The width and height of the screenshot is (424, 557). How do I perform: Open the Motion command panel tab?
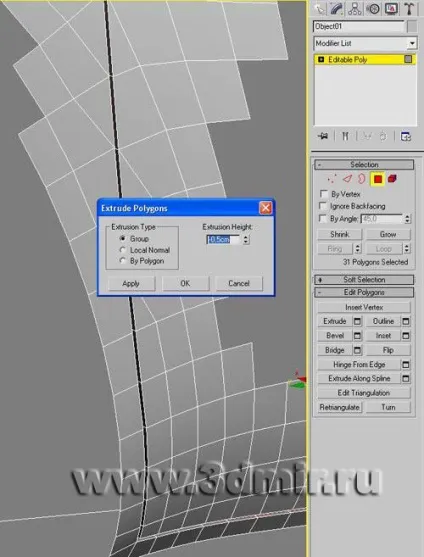[373, 9]
